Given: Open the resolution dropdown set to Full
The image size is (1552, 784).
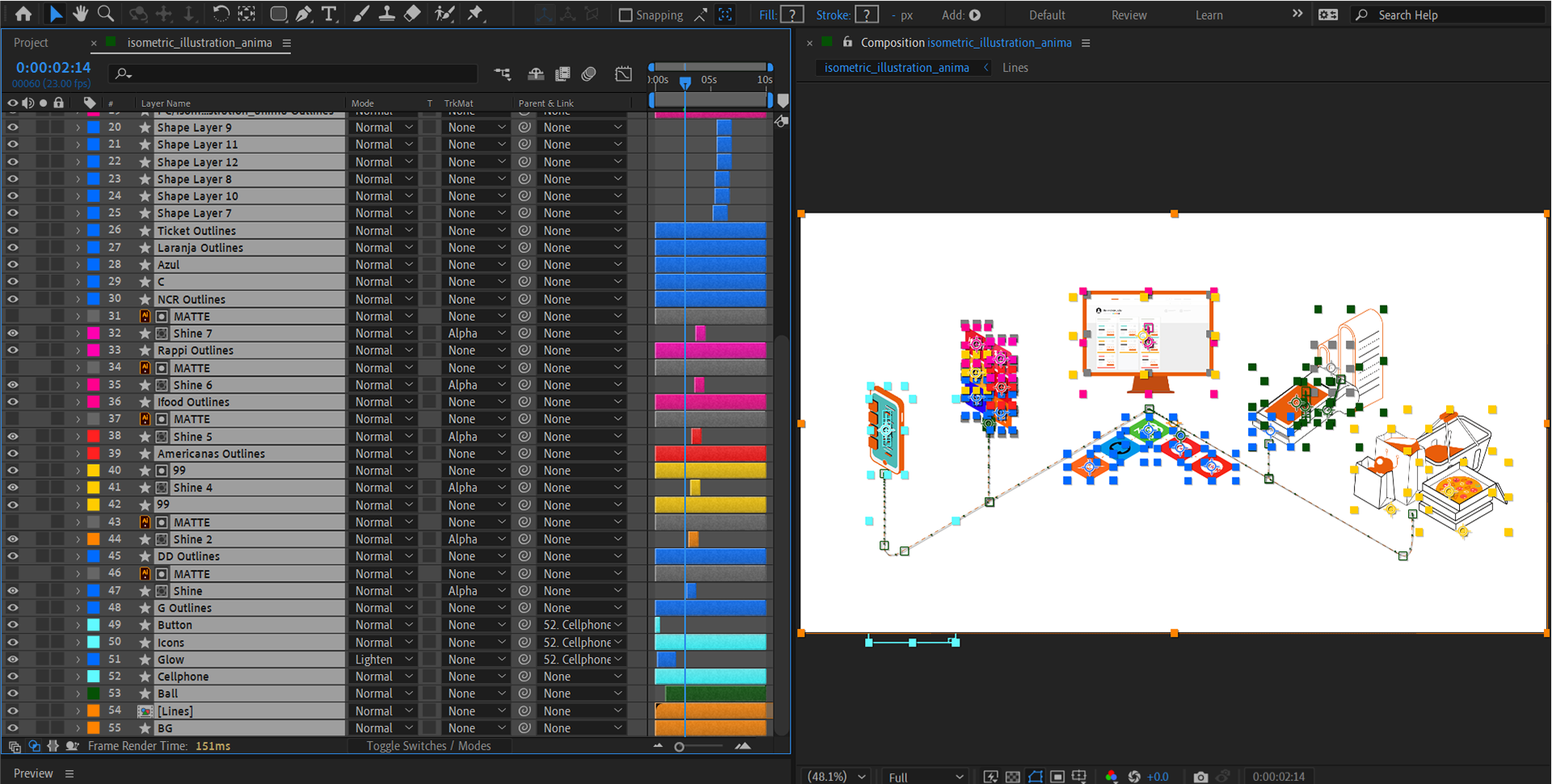Looking at the screenshot, I should (x=925, y=777).
